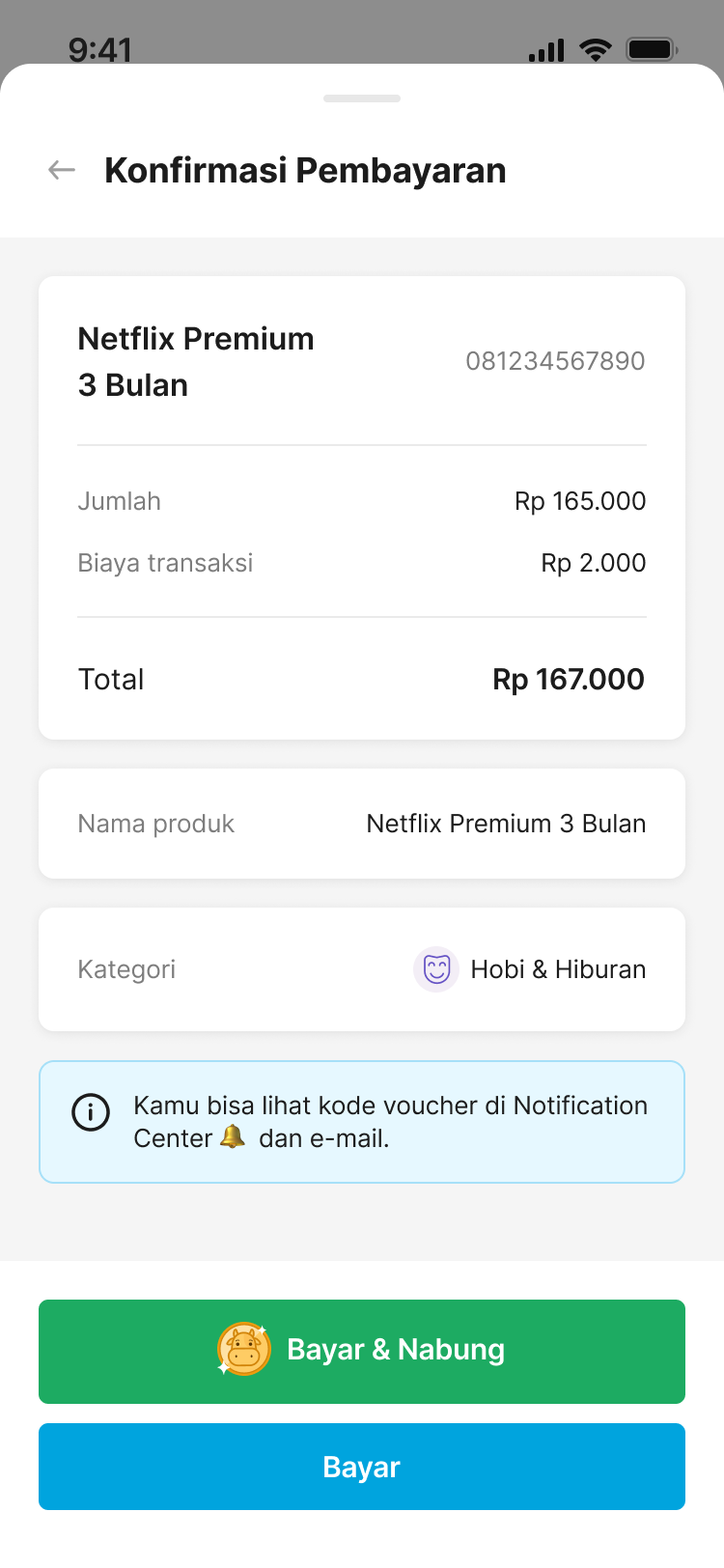
Task: Click the bell emoji in the notice
Action: coord(233,1137)
